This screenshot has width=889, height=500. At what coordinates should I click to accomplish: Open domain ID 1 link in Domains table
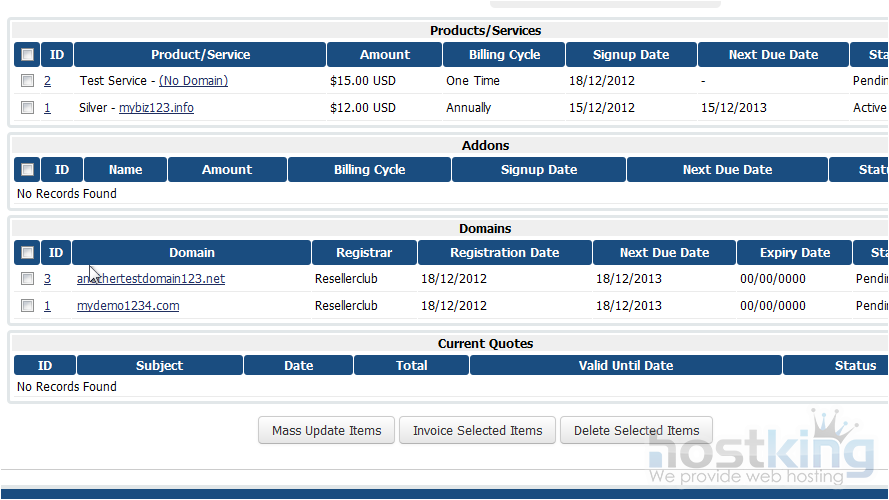pos(47,306)
